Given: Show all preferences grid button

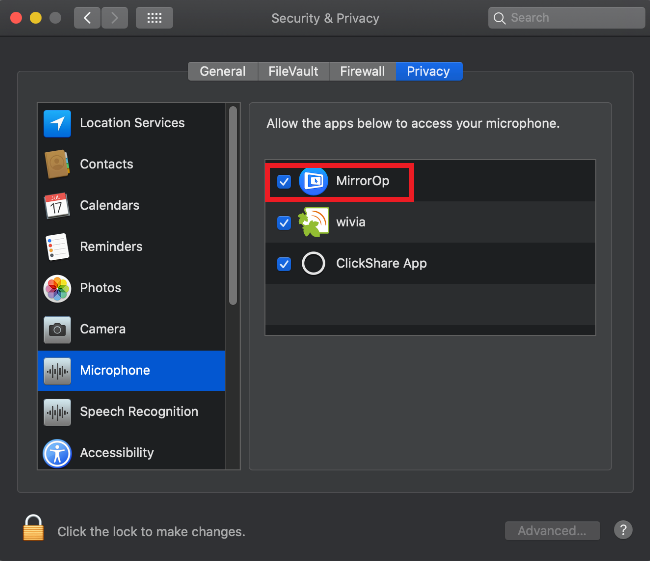Looking at the screenshot, I should [153, 18].
